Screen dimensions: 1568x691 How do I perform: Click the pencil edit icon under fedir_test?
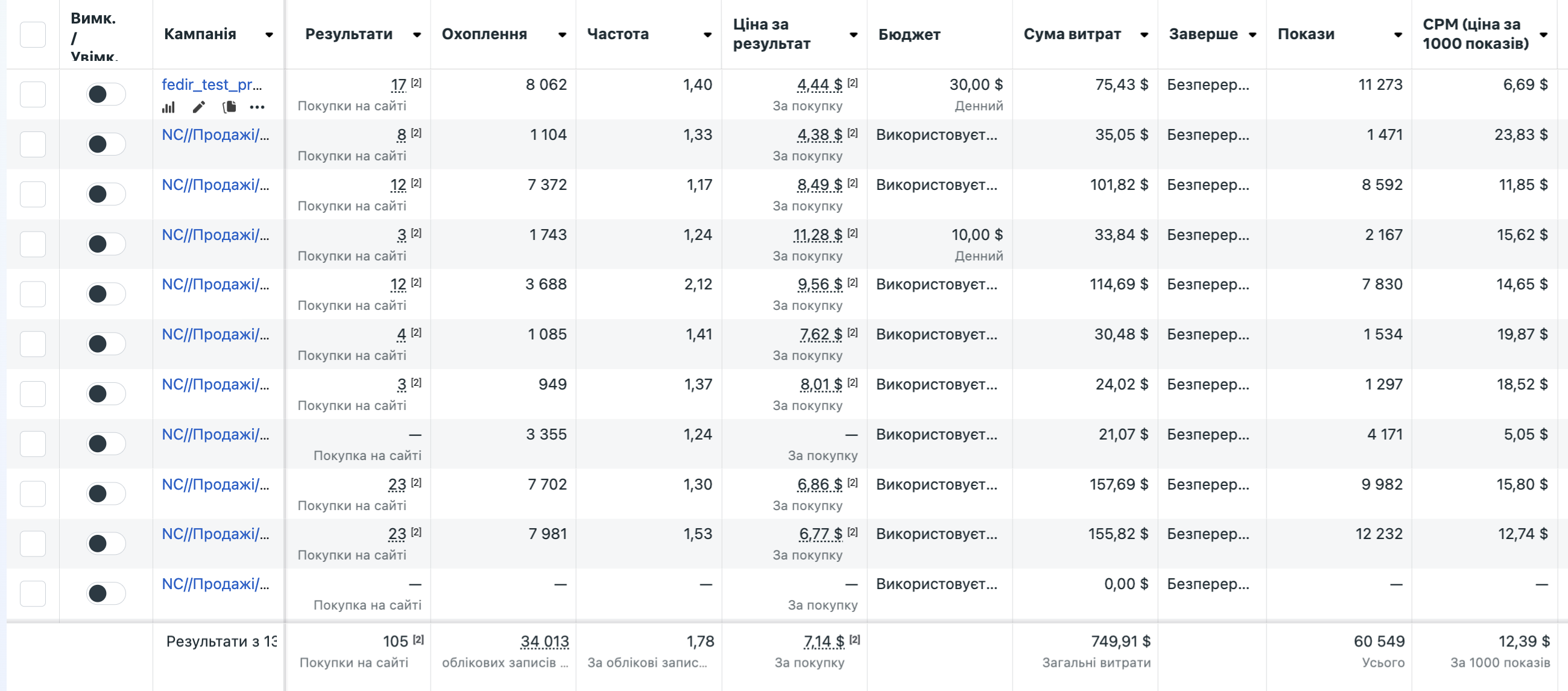(x=198, y=108)
